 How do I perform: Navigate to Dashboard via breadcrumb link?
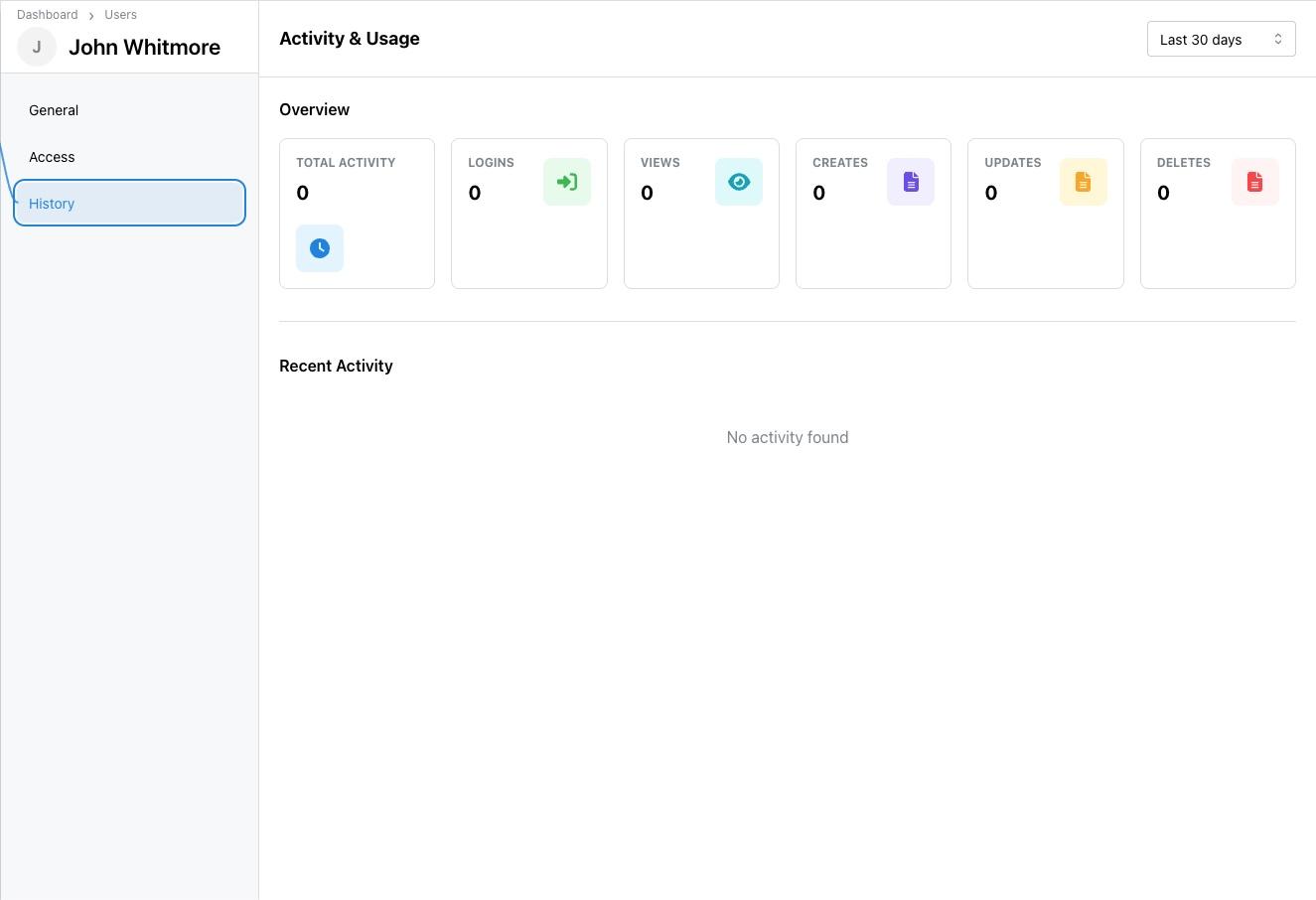pyautogui.click(x=47, y=14)
